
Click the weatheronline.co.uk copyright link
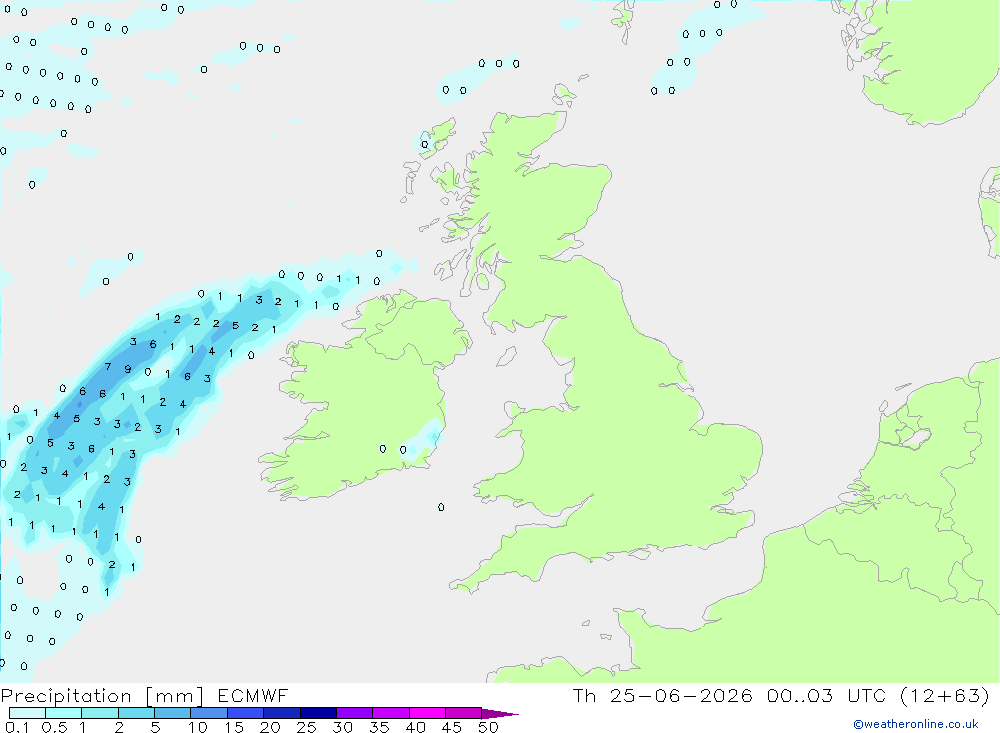coord(915,724)
